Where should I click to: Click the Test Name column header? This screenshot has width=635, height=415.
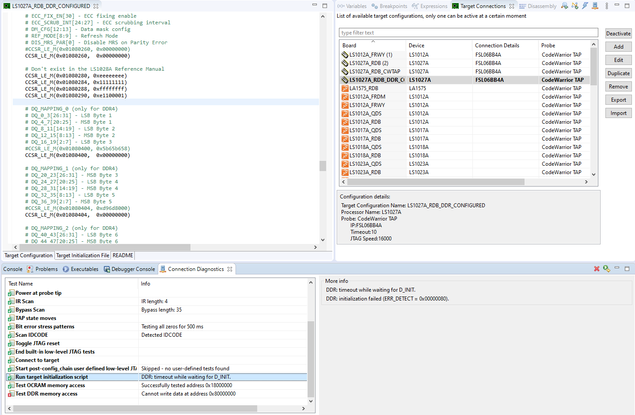[72, 284]
